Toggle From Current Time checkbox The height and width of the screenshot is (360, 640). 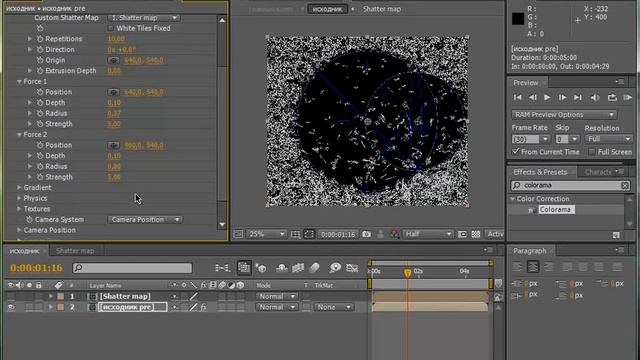point(516,152)
